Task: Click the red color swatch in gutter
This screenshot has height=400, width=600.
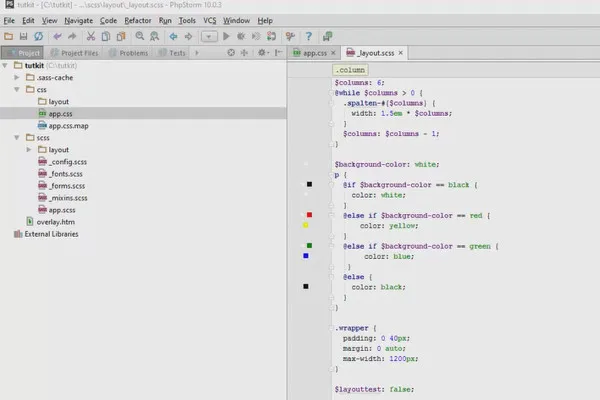Action: coord(309,215)
